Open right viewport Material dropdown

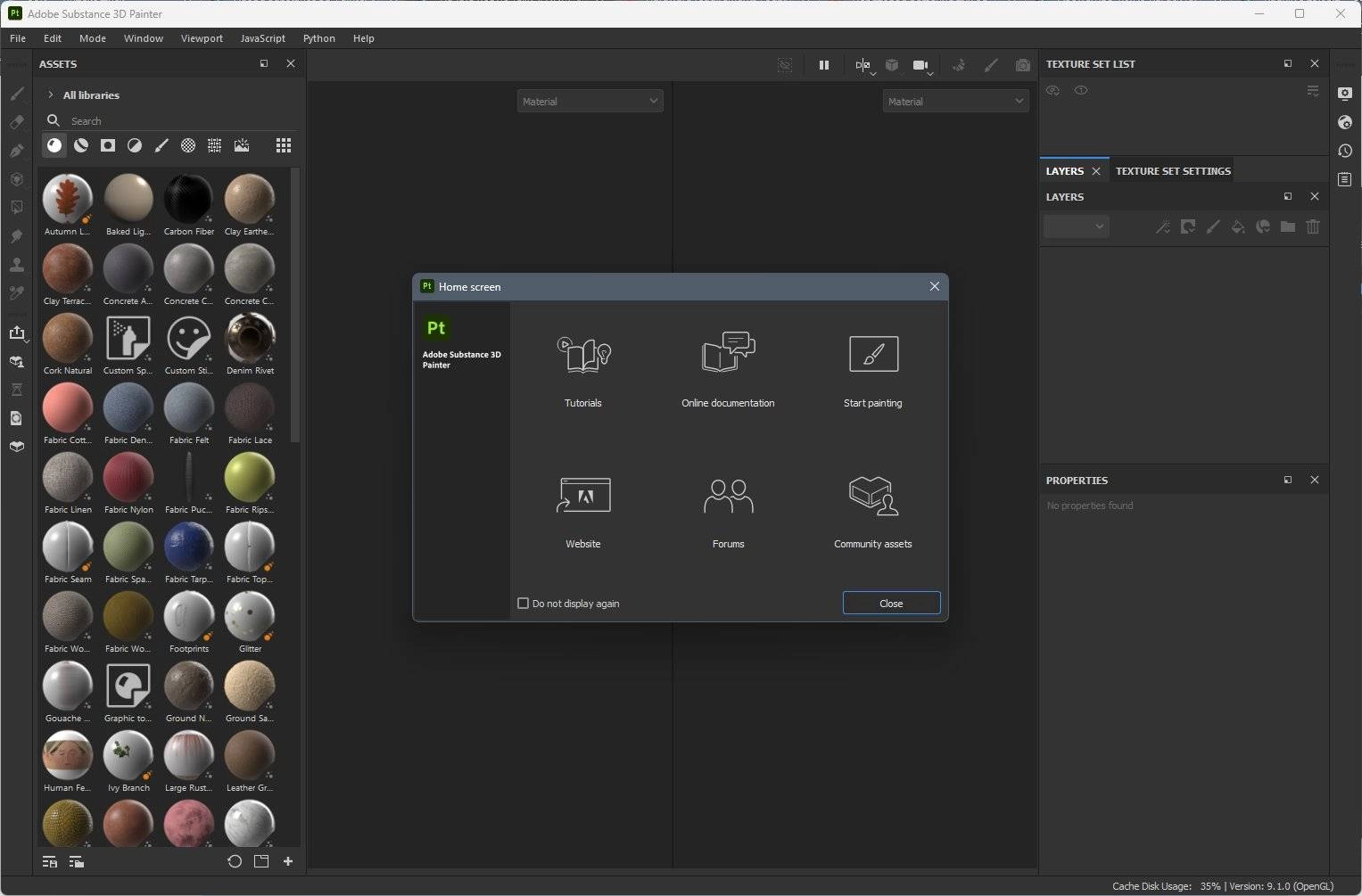(x=955, y=102)
